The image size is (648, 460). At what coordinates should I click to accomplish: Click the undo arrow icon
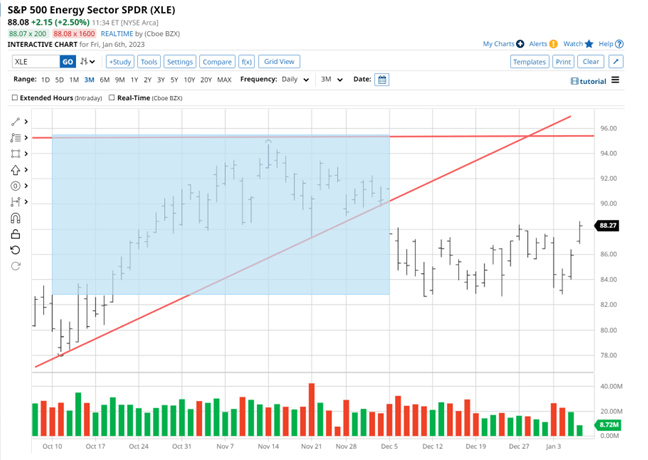click(15, 249)
